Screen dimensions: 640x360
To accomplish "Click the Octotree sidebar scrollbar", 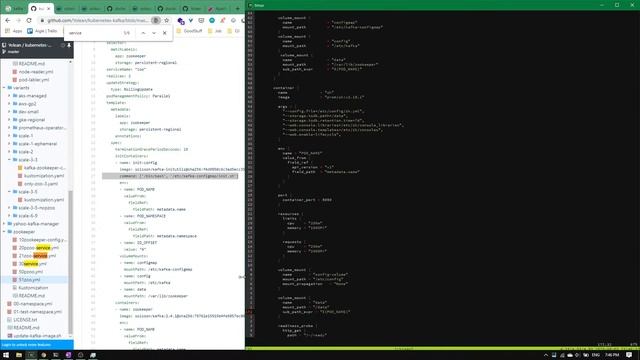I will 71,261.
